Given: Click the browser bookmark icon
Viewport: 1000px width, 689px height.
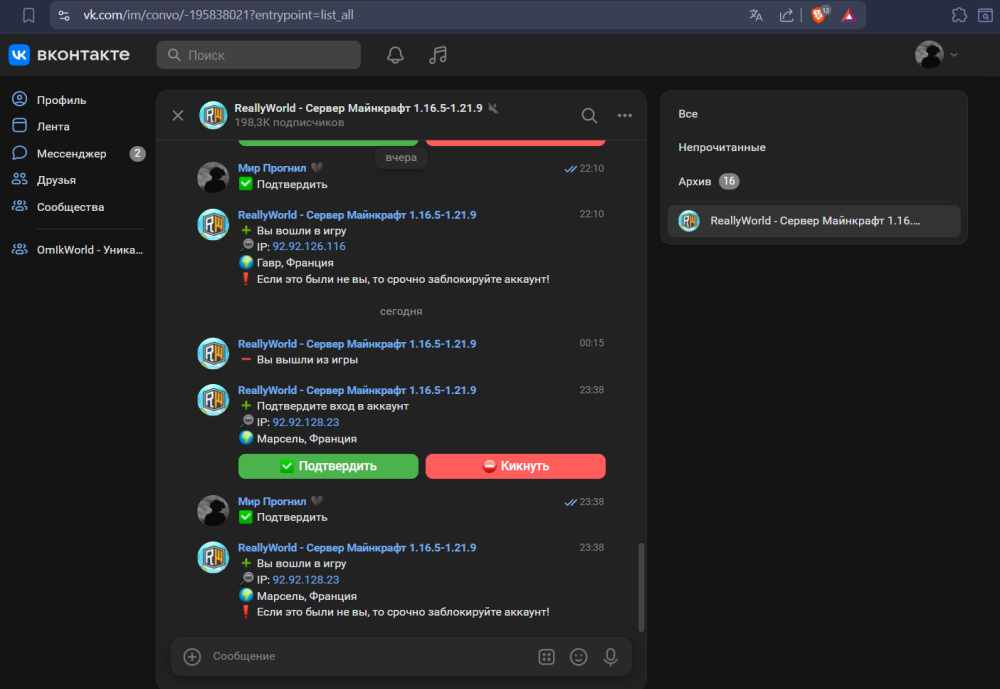Looking at the screenshot, I should click(x=28, y=15).
